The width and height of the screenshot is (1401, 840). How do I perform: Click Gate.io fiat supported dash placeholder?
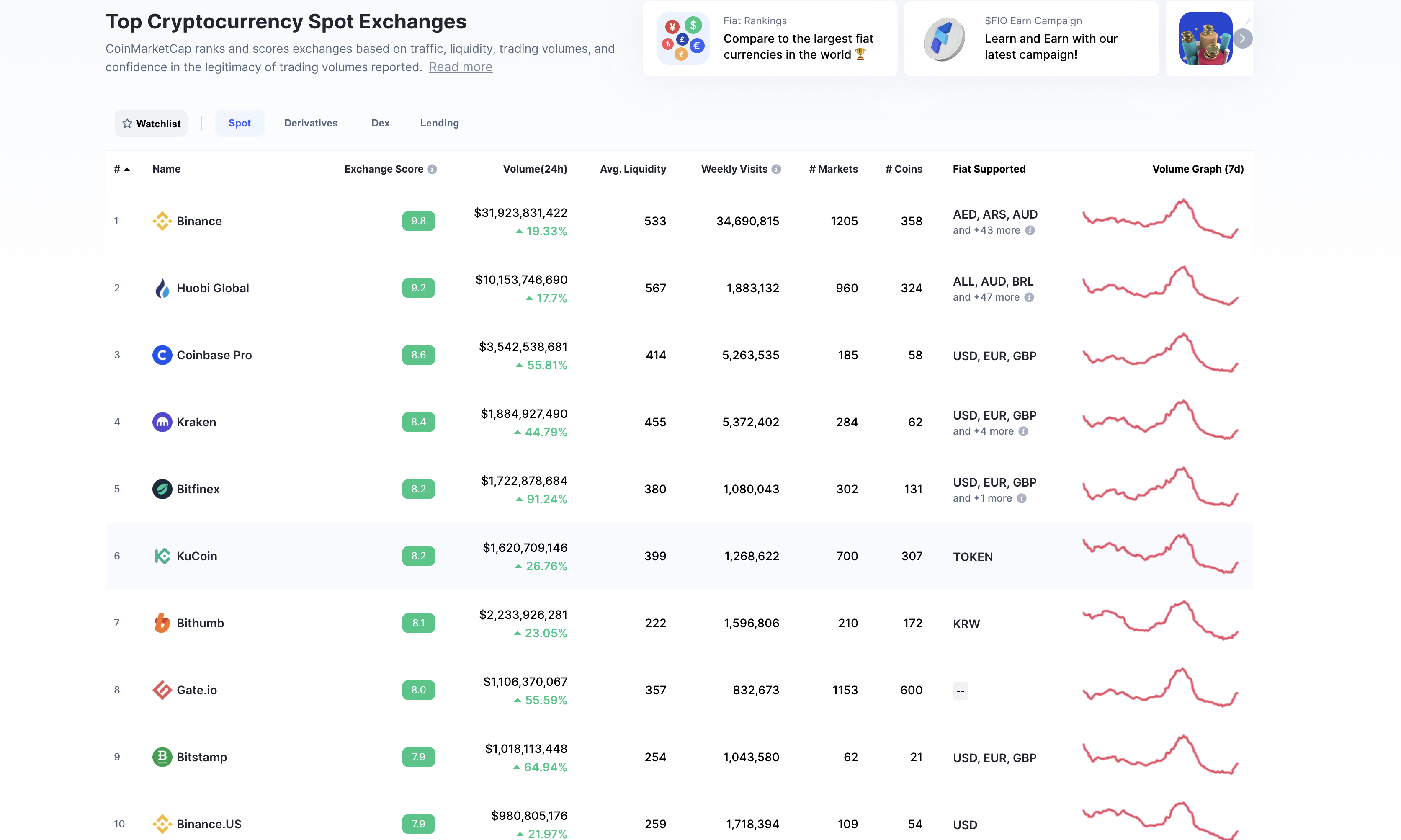[x=960, y=691]
